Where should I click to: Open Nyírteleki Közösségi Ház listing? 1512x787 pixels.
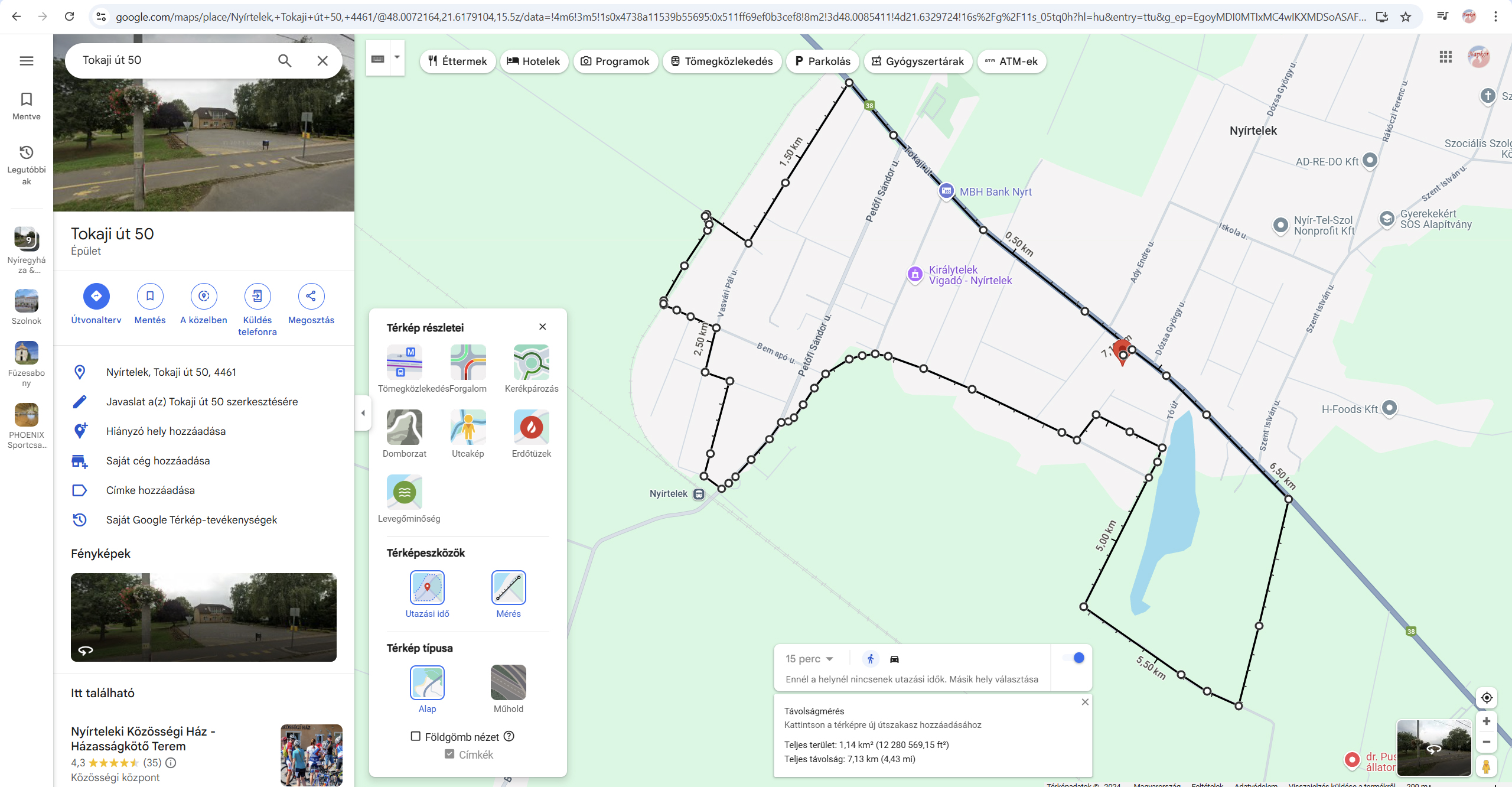click(143, 739)
